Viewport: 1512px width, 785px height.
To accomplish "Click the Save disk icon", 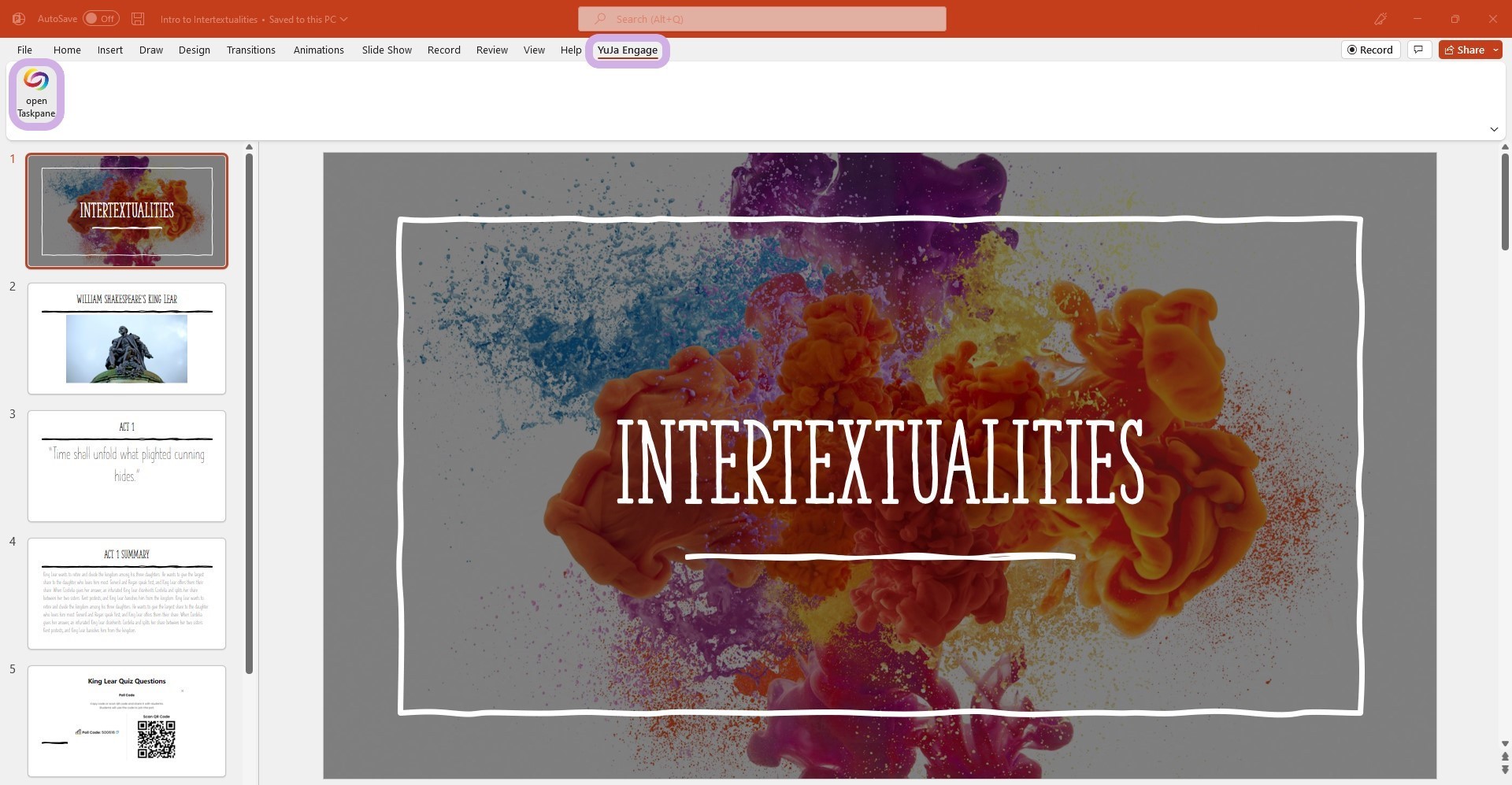I will point(138,18).
